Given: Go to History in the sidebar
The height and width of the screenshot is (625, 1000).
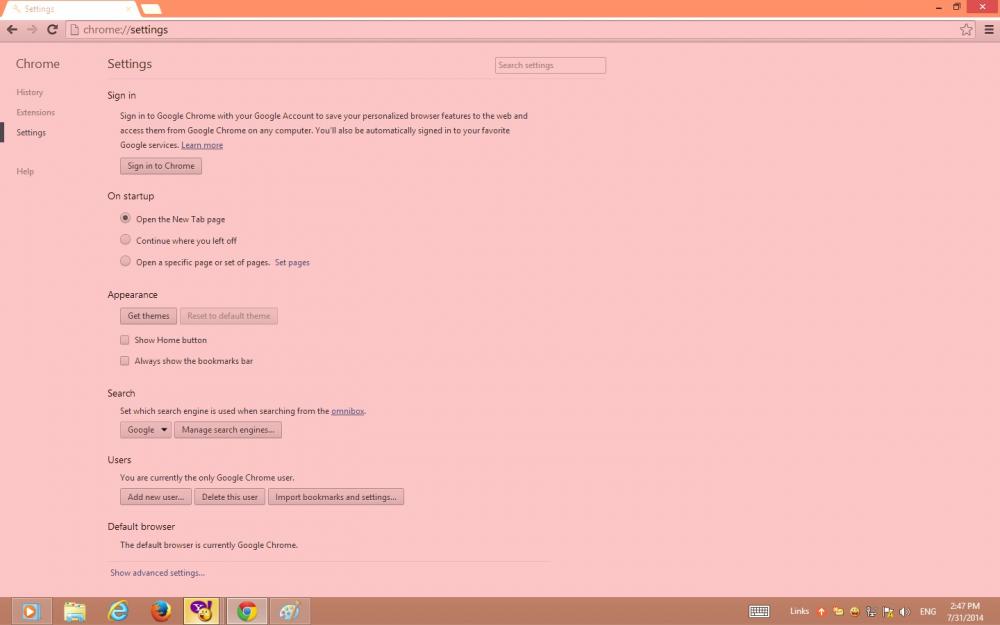Looking at the screenshot, I should pyautogui.click(x=30, y=92).
